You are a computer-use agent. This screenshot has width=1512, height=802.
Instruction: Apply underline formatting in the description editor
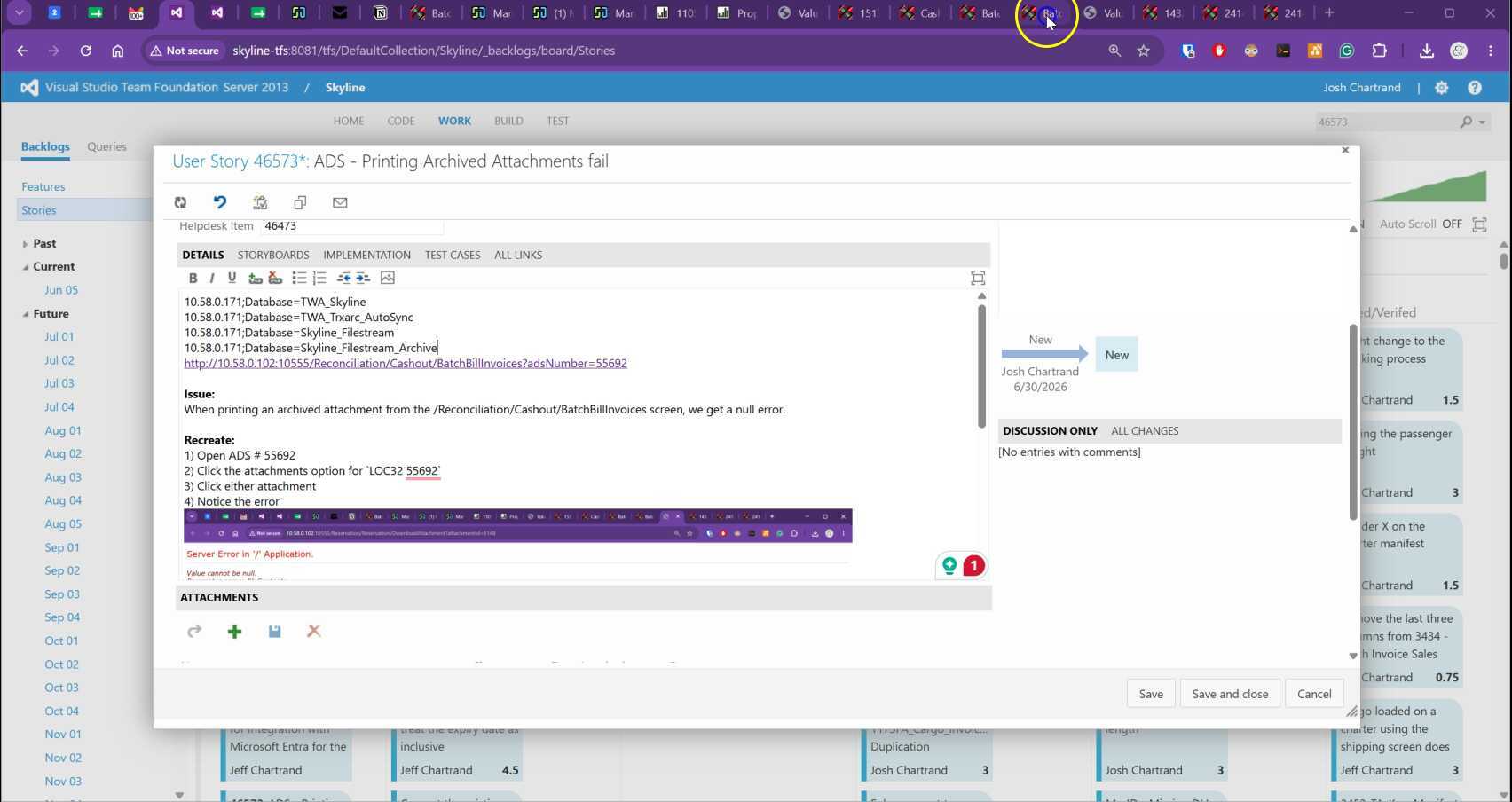232,278
